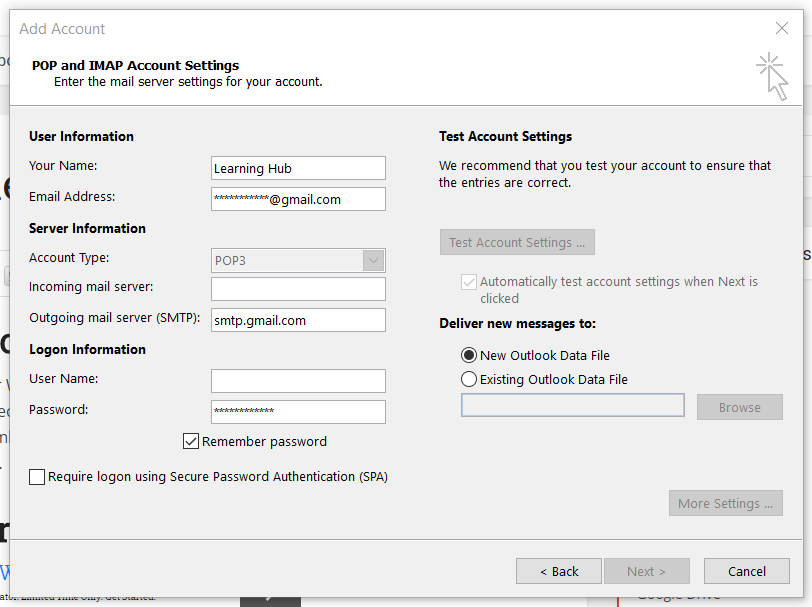Click the Password field

[x=297, y=412]
